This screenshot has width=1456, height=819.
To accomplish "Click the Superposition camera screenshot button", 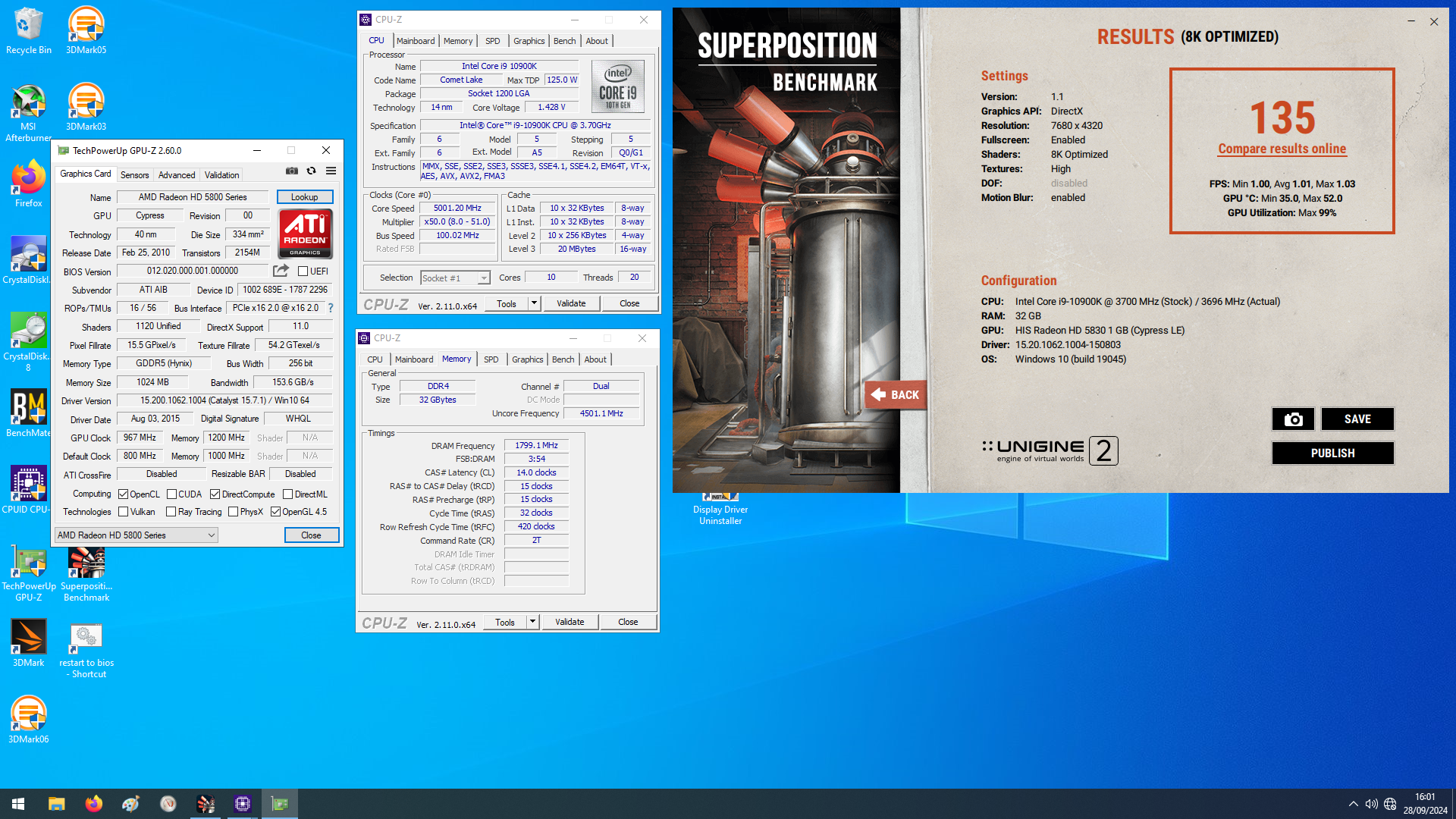I will click(1293, 419).
